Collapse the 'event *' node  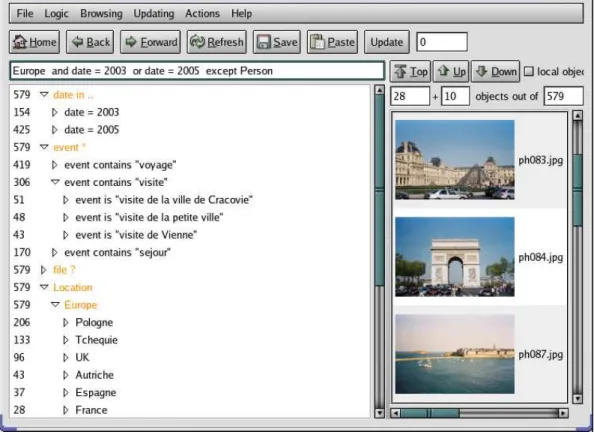click(x=44, y=147)
